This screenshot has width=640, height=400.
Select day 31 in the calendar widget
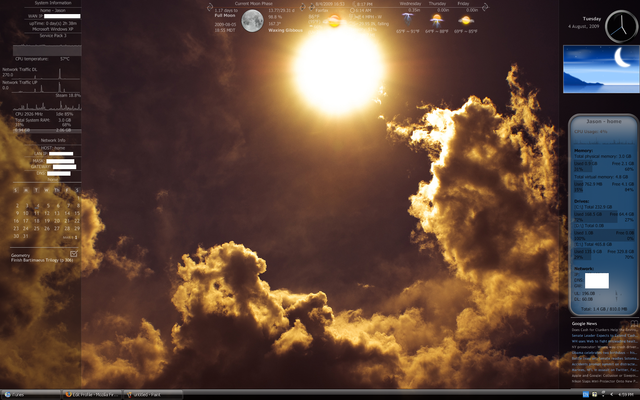[26, 236]
